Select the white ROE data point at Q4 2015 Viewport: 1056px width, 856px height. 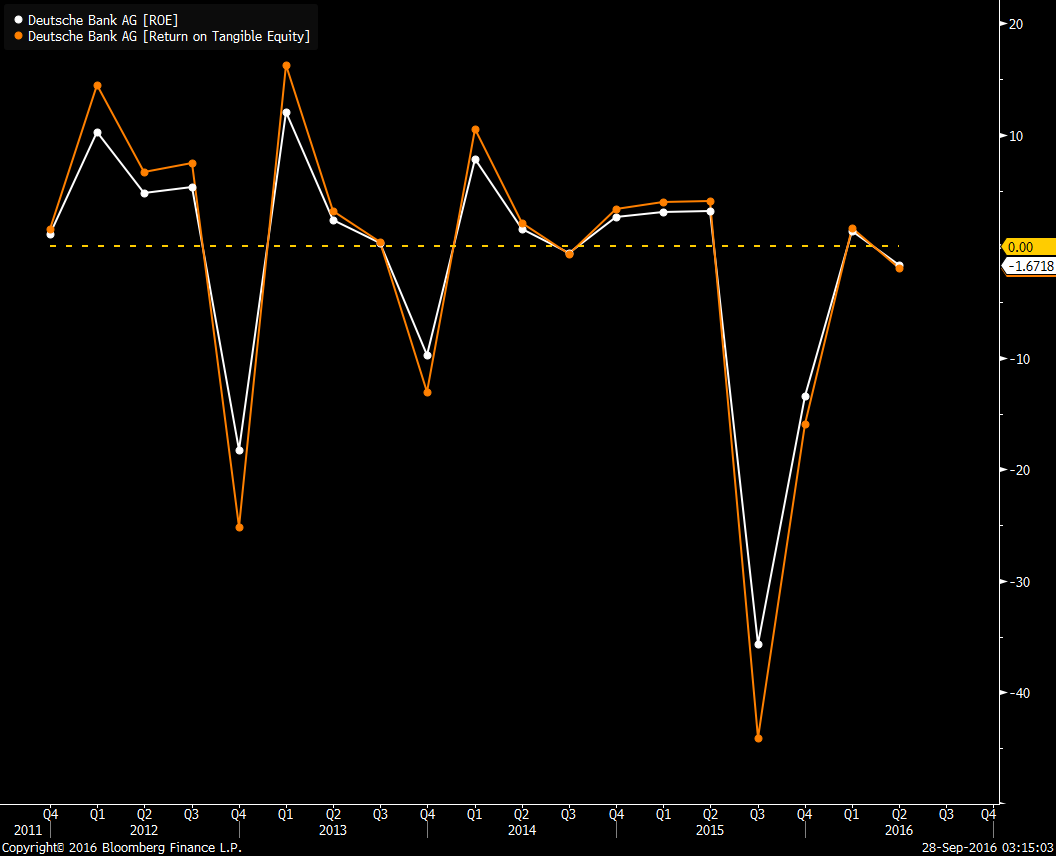click(805, 397)
